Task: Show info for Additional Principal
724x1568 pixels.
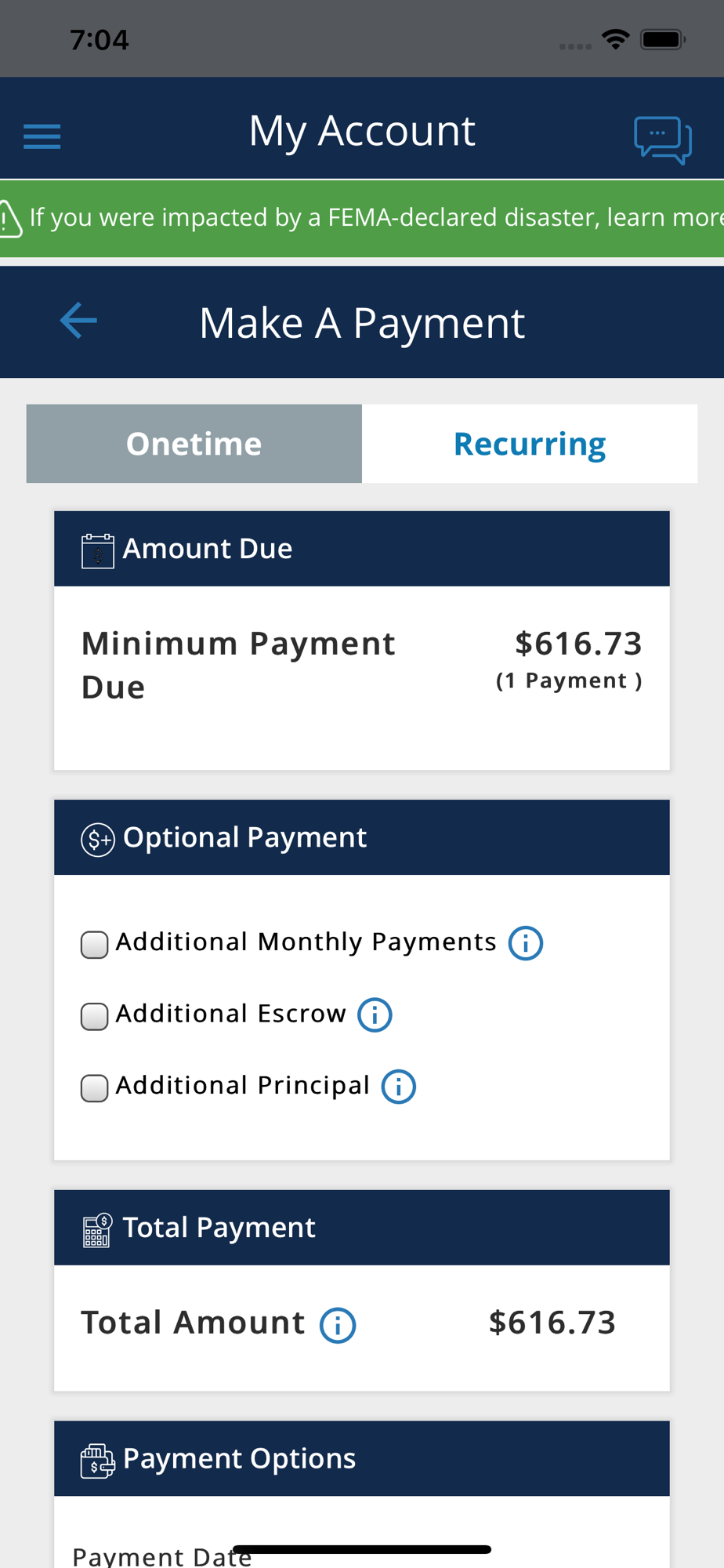Action: [399, 1087]
